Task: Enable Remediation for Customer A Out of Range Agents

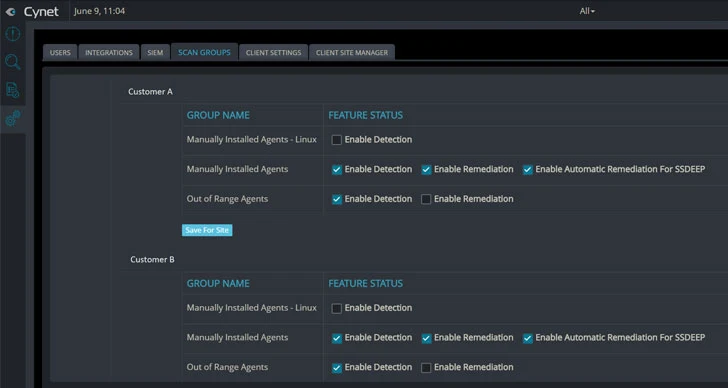Action: [x=426, y=199]
